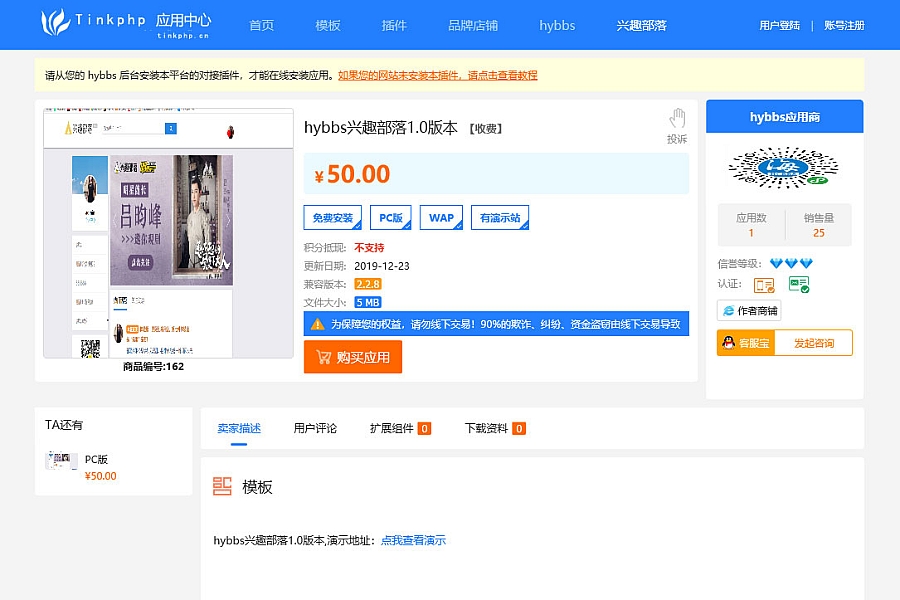Open the PC版 thumbnail under TA还有

(61, 460)
